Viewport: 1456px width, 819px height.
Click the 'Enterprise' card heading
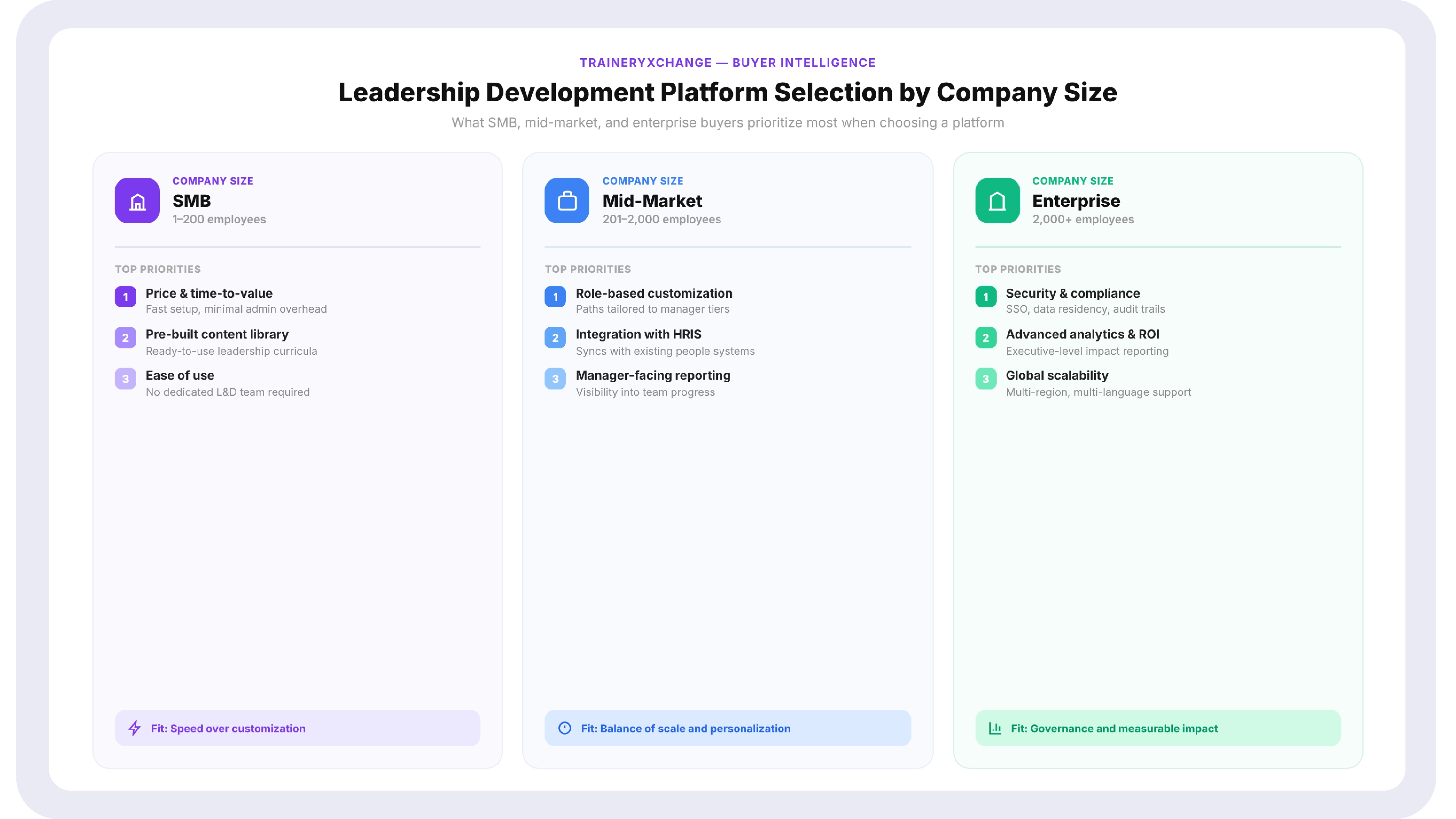point(1076,201)
